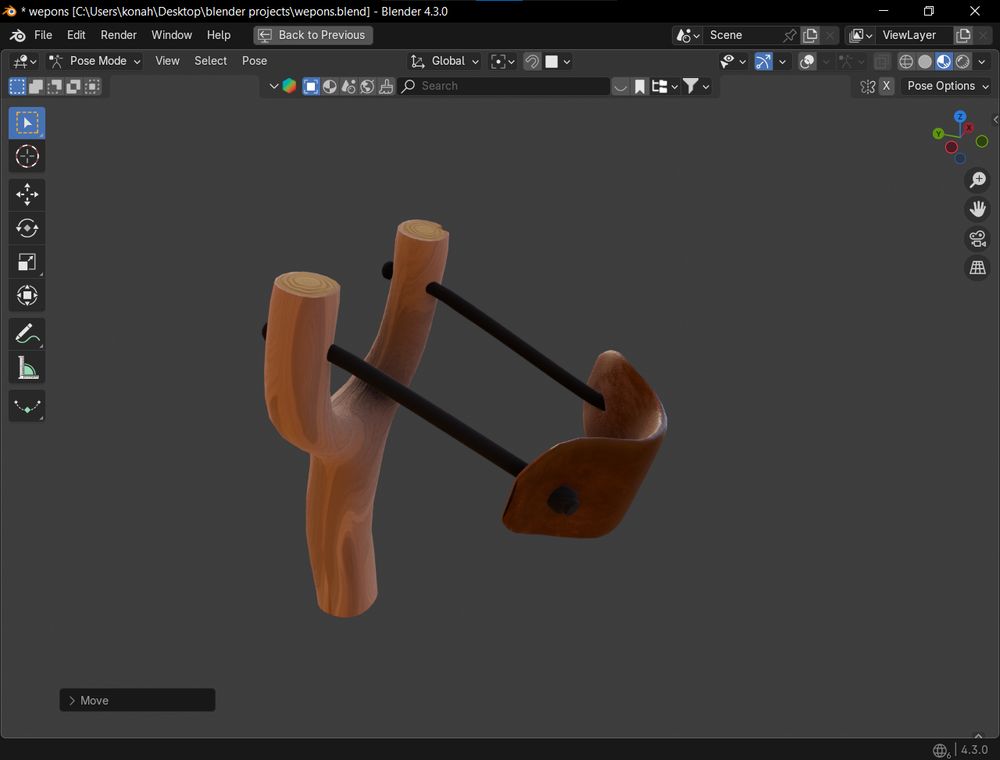Expand the Move operator panel
This screenshot has height=760, width=1000.
pyautogui.click(x=137, y=700)
